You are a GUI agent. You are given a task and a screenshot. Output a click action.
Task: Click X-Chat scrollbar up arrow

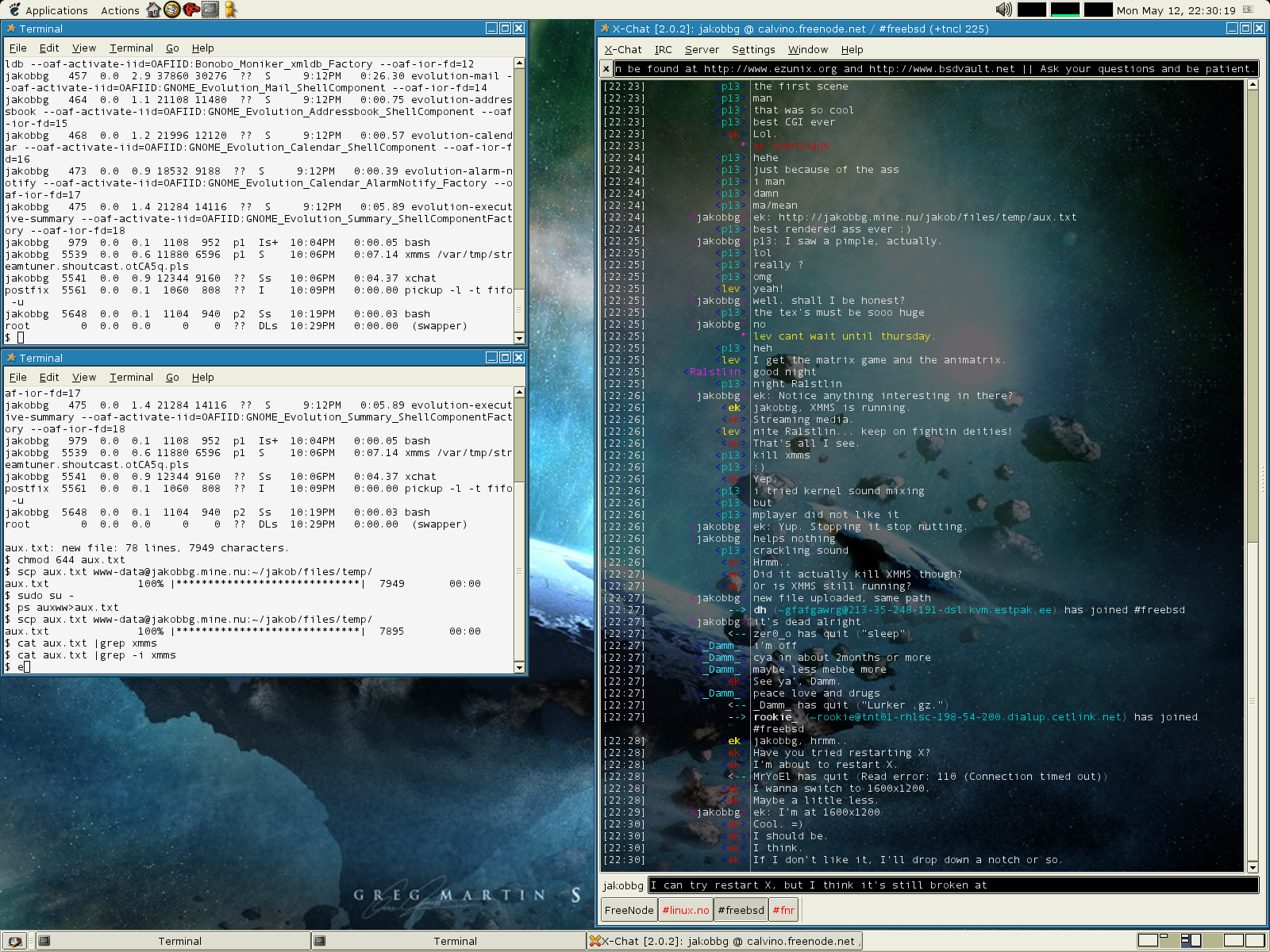point(1253,85)
